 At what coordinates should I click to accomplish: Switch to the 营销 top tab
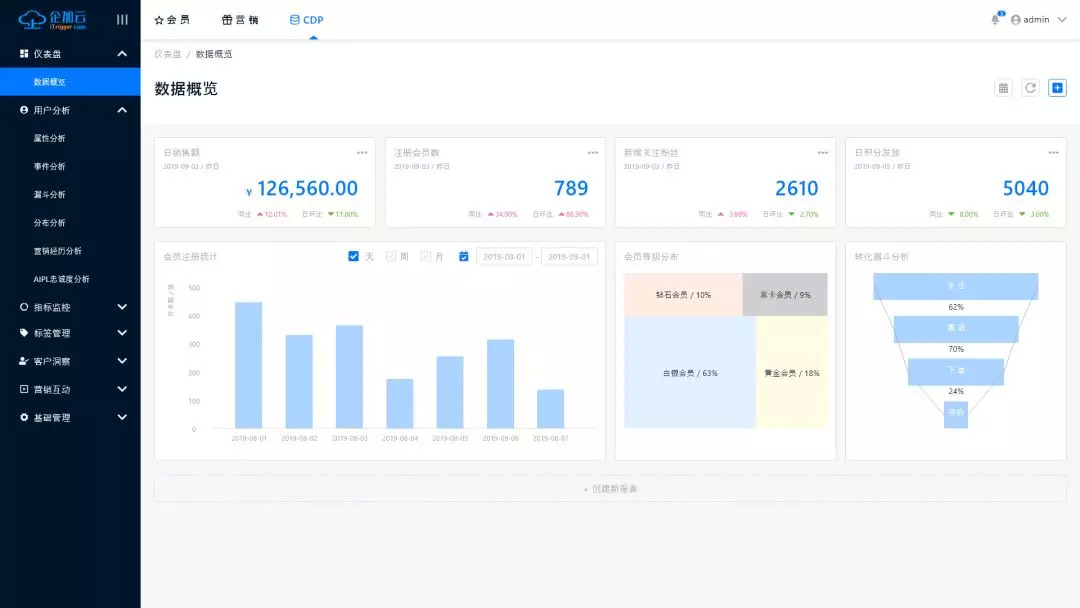pyautogui.click(x=240, y=20)
